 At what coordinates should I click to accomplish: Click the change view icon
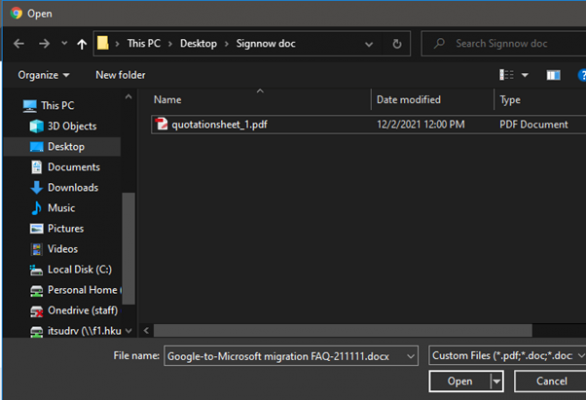tap(506, 75)
